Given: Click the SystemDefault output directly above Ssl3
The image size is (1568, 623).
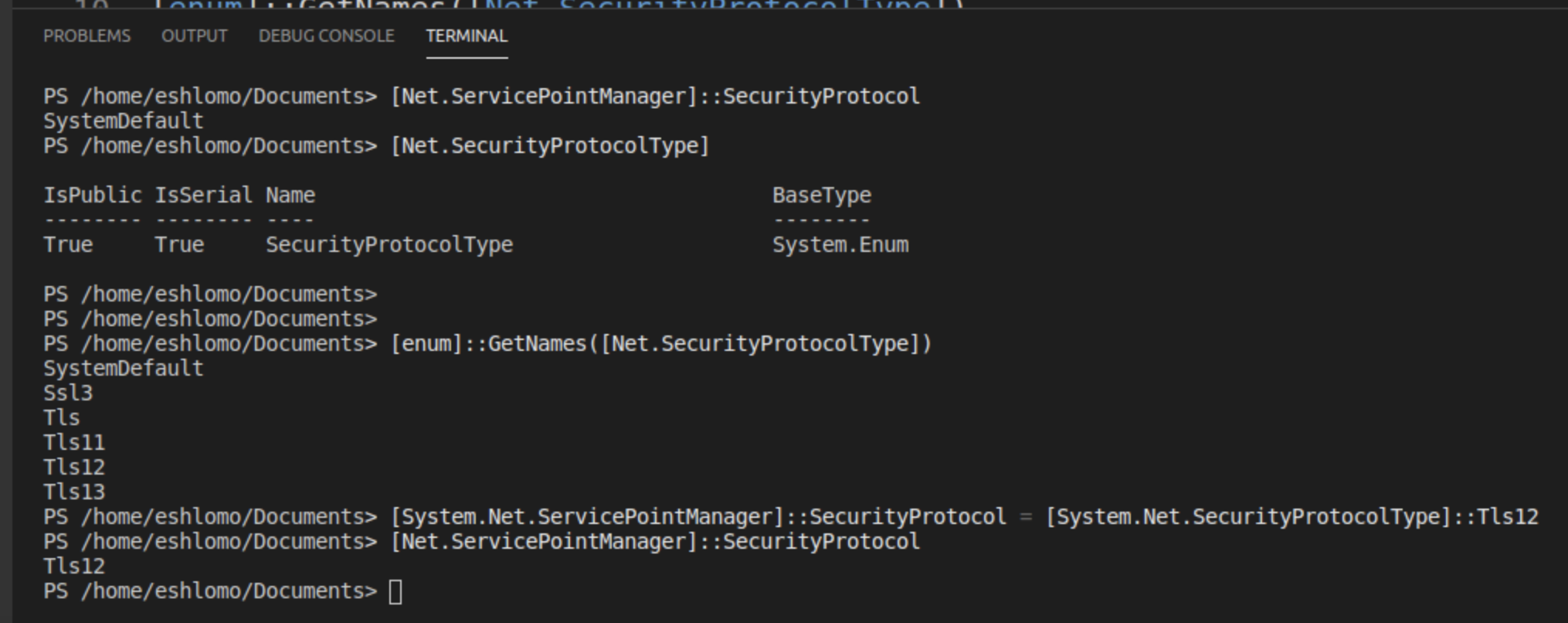Looking at the screenshot, I should coord(124,369).
